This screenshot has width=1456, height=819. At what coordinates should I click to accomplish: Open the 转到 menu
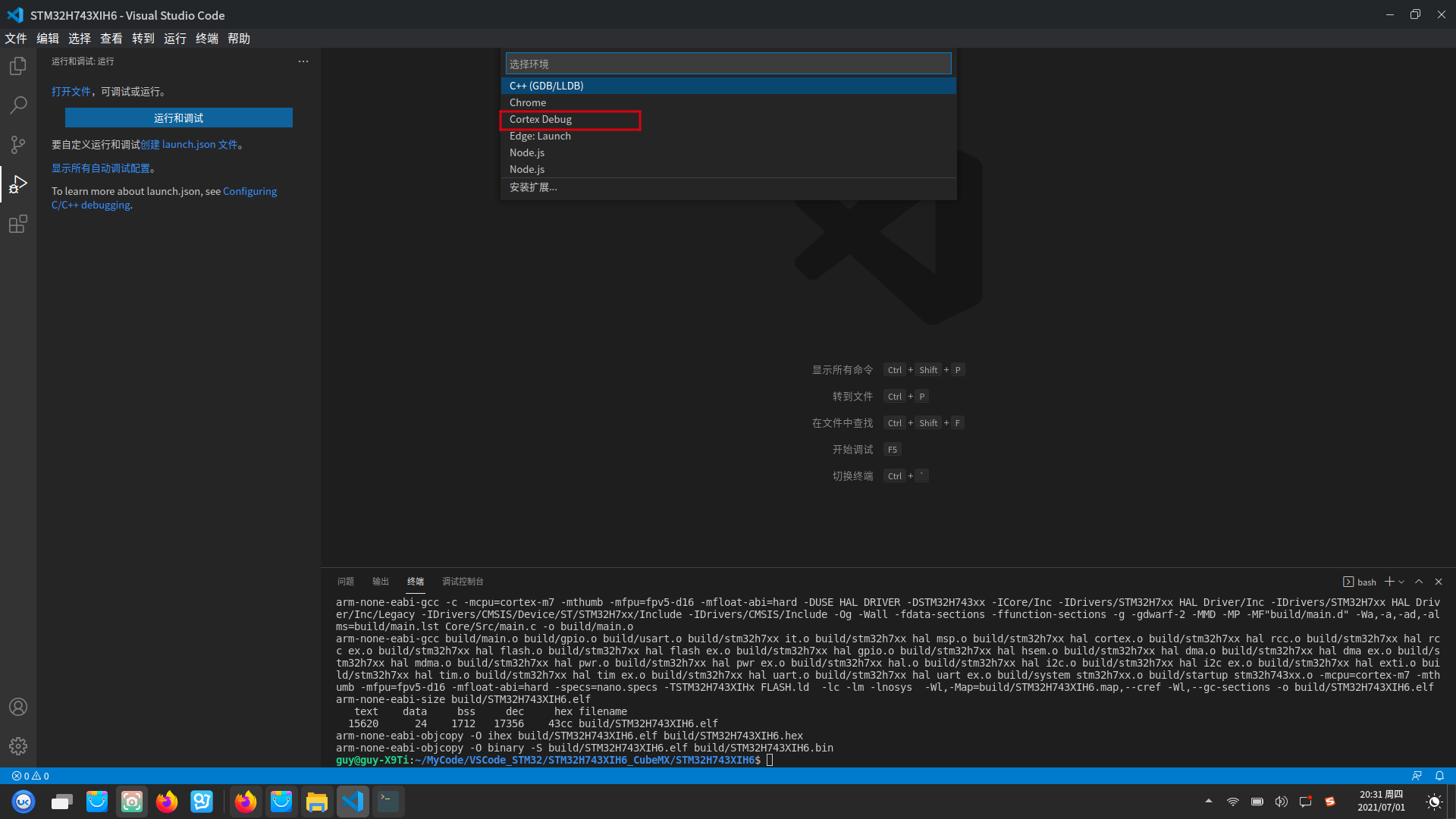143,39
